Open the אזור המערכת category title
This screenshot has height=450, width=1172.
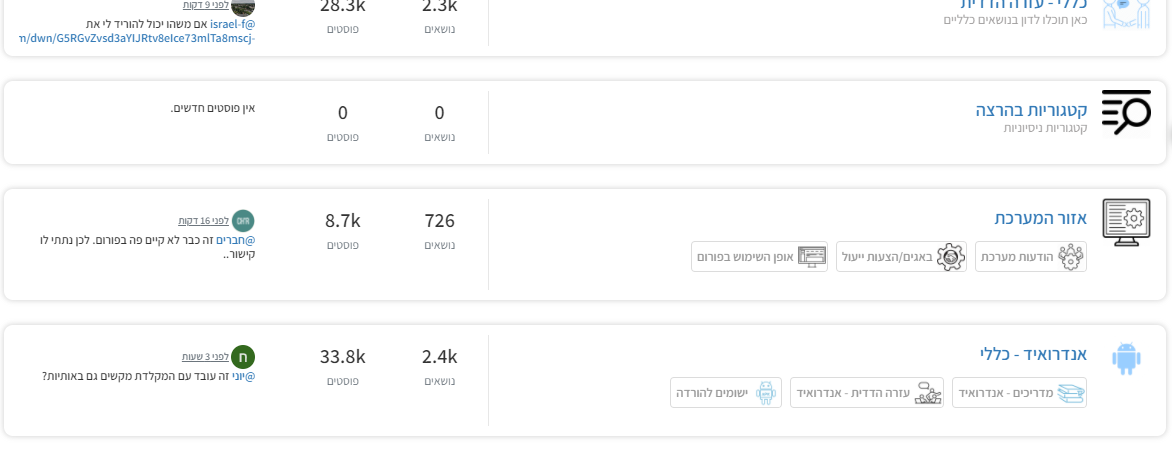1040,218
